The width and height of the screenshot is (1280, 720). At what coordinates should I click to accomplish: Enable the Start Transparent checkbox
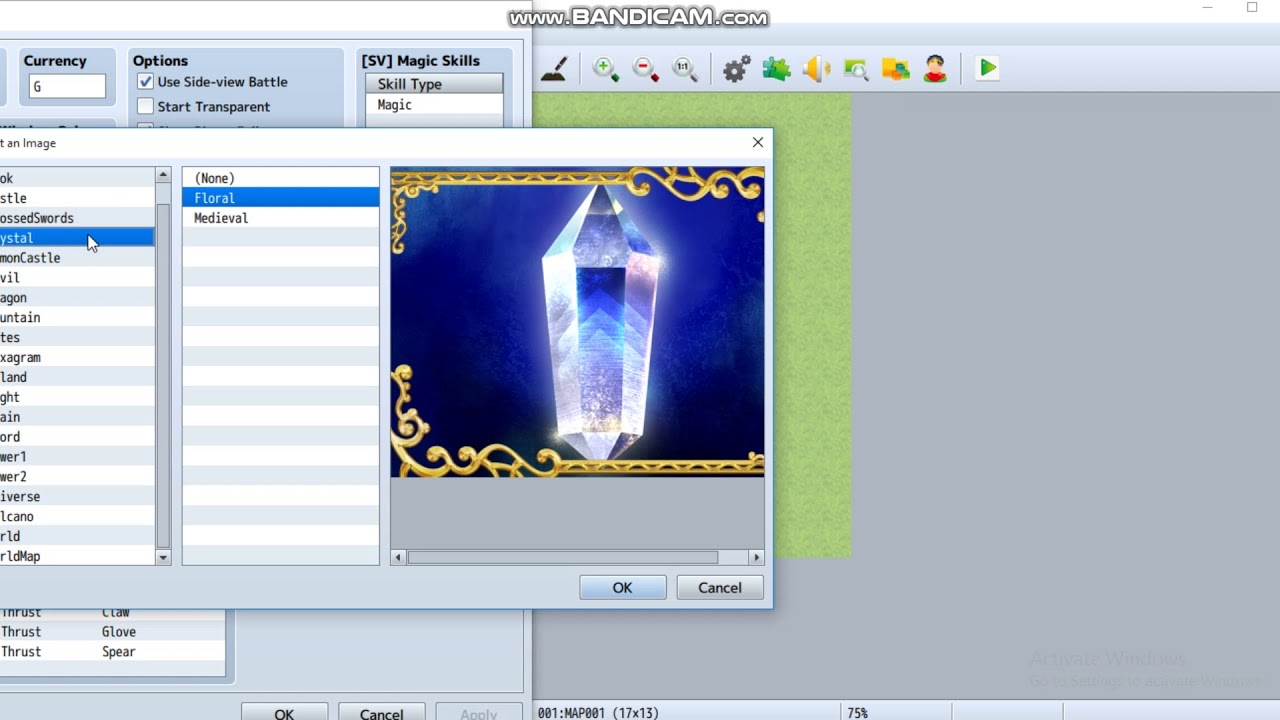point(146,106)
